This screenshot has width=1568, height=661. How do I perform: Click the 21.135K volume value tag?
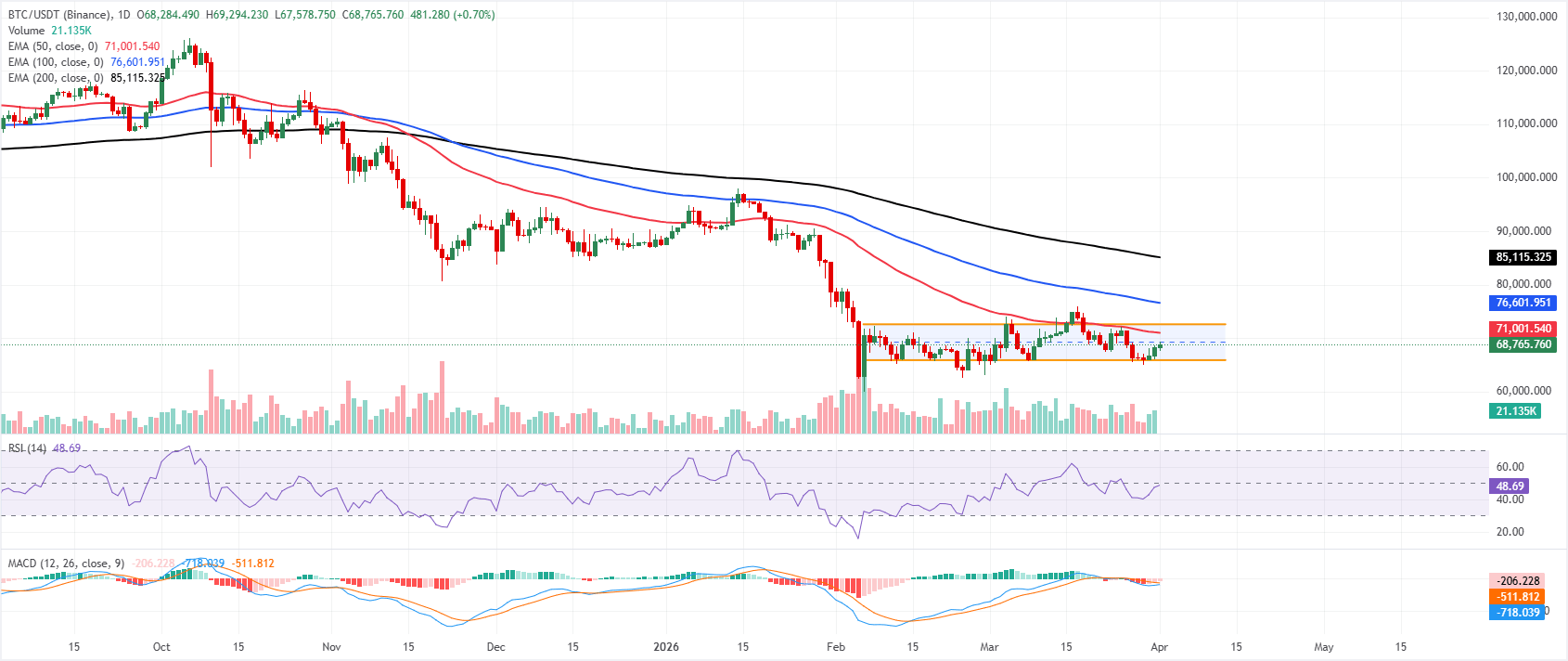click(x=1516, y=411)
